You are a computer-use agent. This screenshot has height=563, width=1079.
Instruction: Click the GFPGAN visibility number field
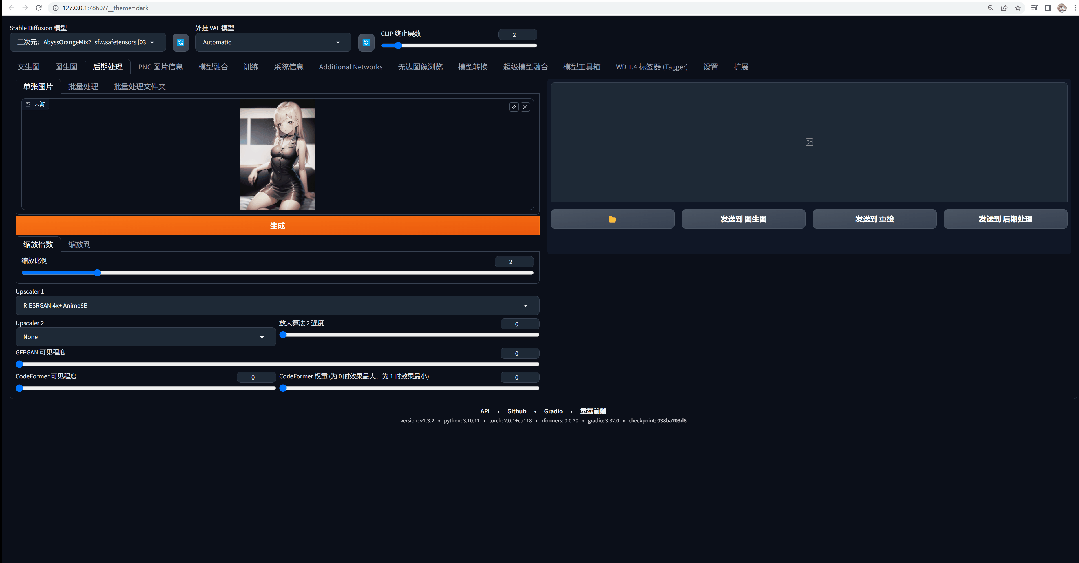tap(520, 353)
